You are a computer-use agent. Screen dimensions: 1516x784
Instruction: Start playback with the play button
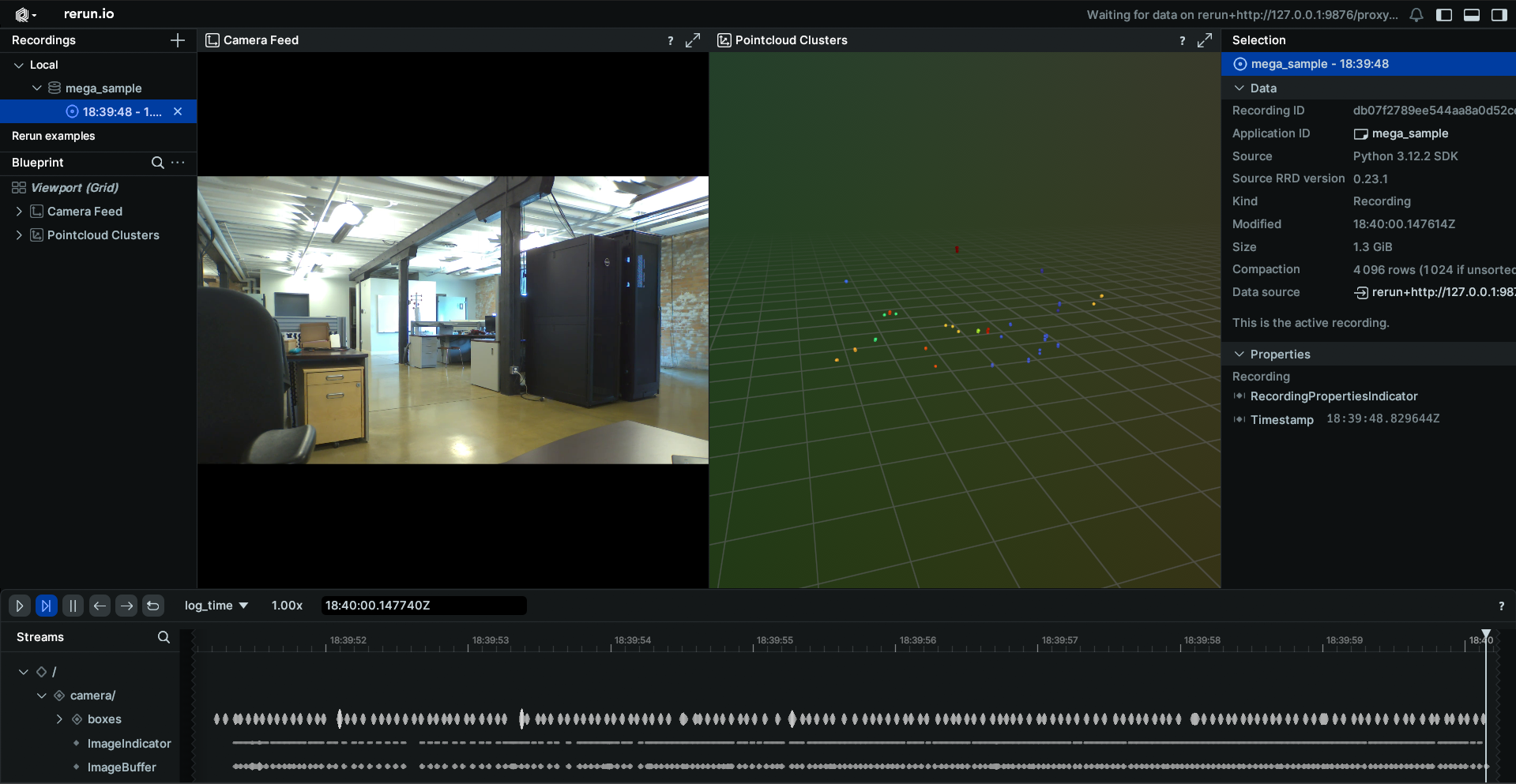(x=19, y=606)
